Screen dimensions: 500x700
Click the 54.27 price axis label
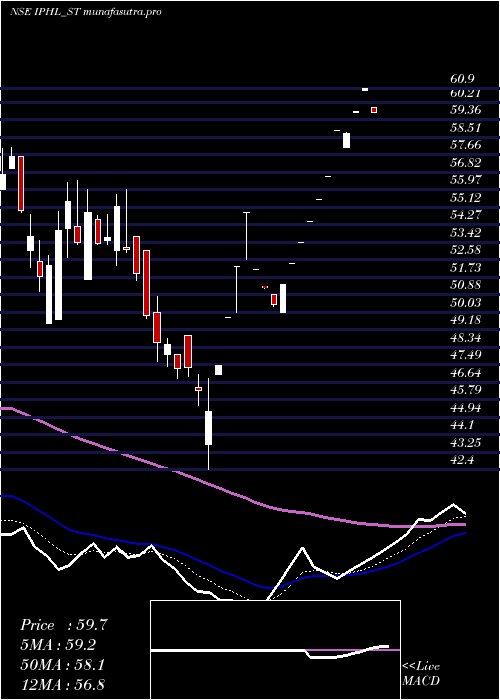click(466, 215)
